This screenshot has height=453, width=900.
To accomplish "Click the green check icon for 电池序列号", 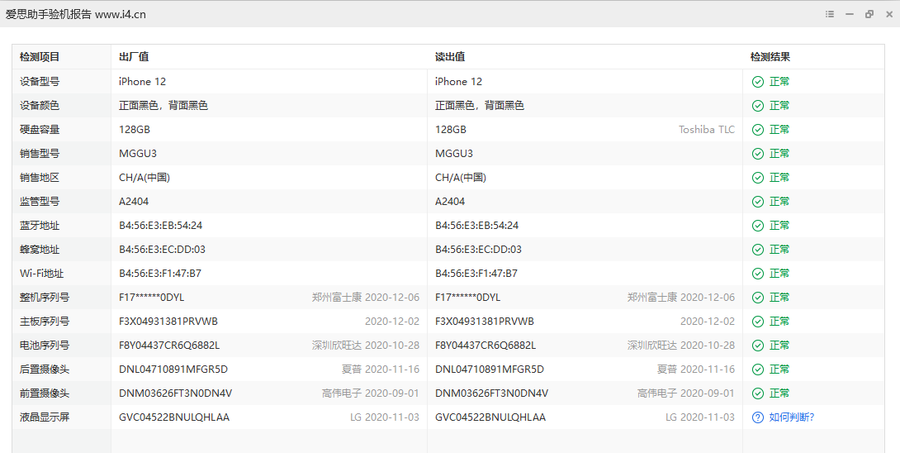I will tap(758, 345).
